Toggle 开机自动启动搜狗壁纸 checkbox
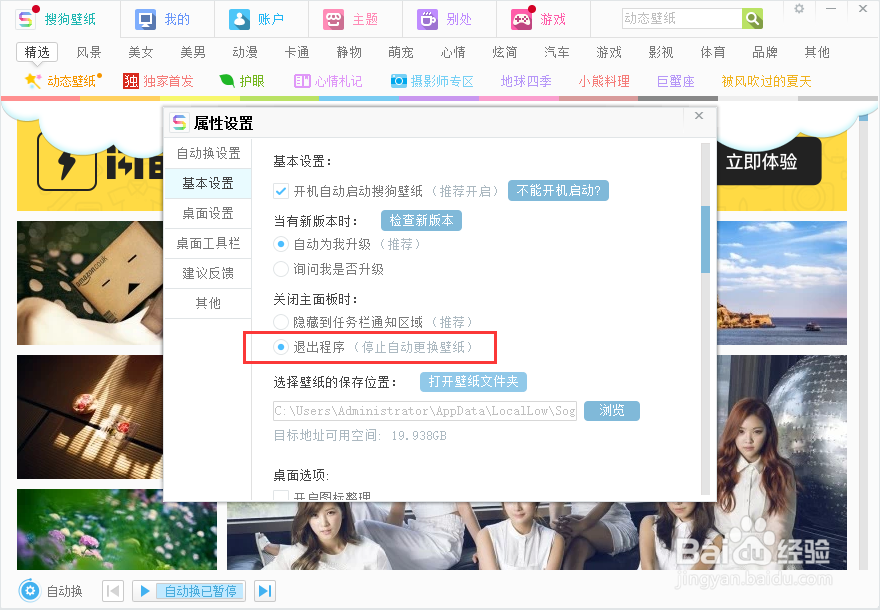The image size is (880, 610). point(281,191)
